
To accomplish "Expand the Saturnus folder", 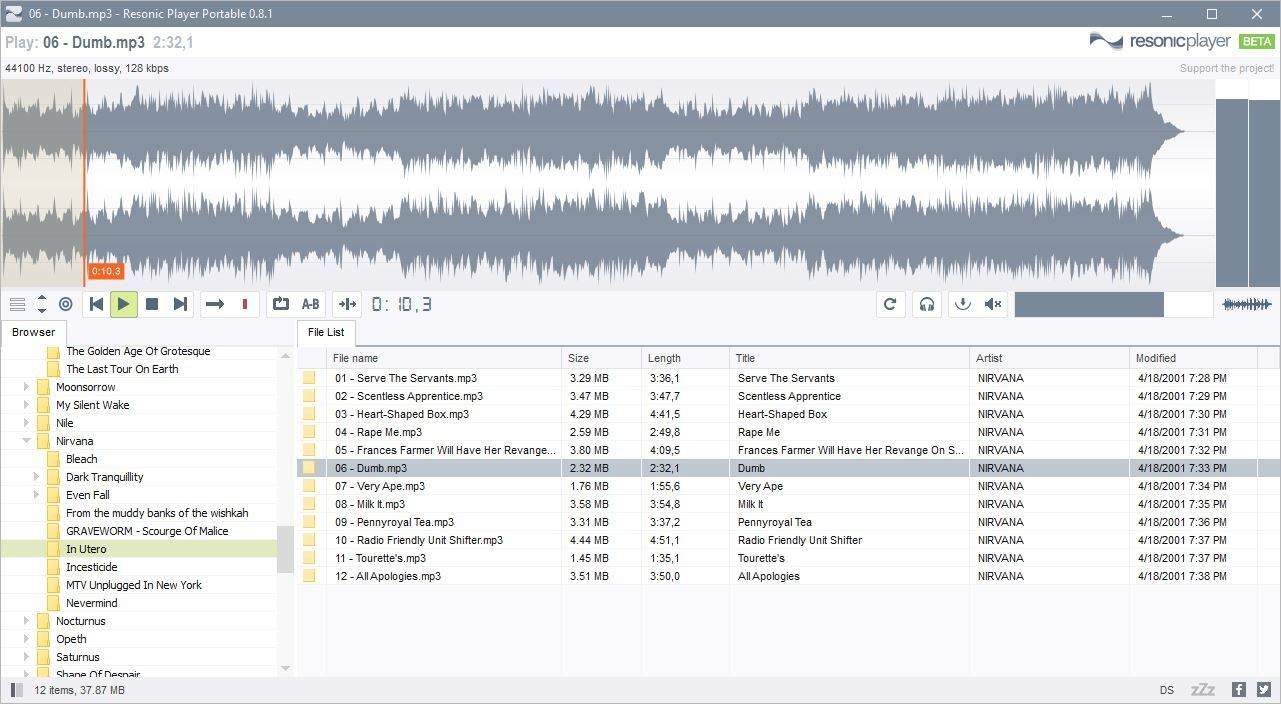I will pos(26,657).
